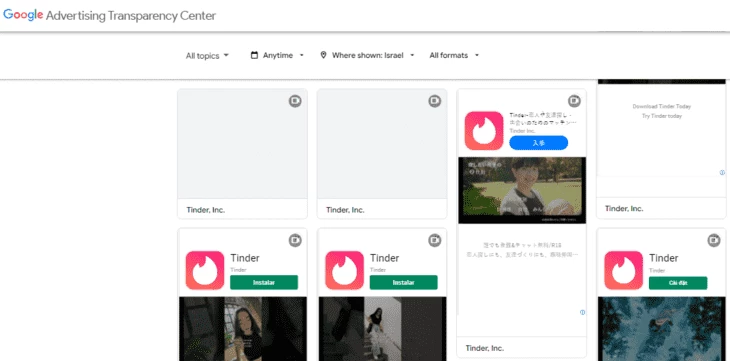Viewport: 730px width, 361px height.
Task: Click the Japanese ad description text
Action: pos(522,250)
